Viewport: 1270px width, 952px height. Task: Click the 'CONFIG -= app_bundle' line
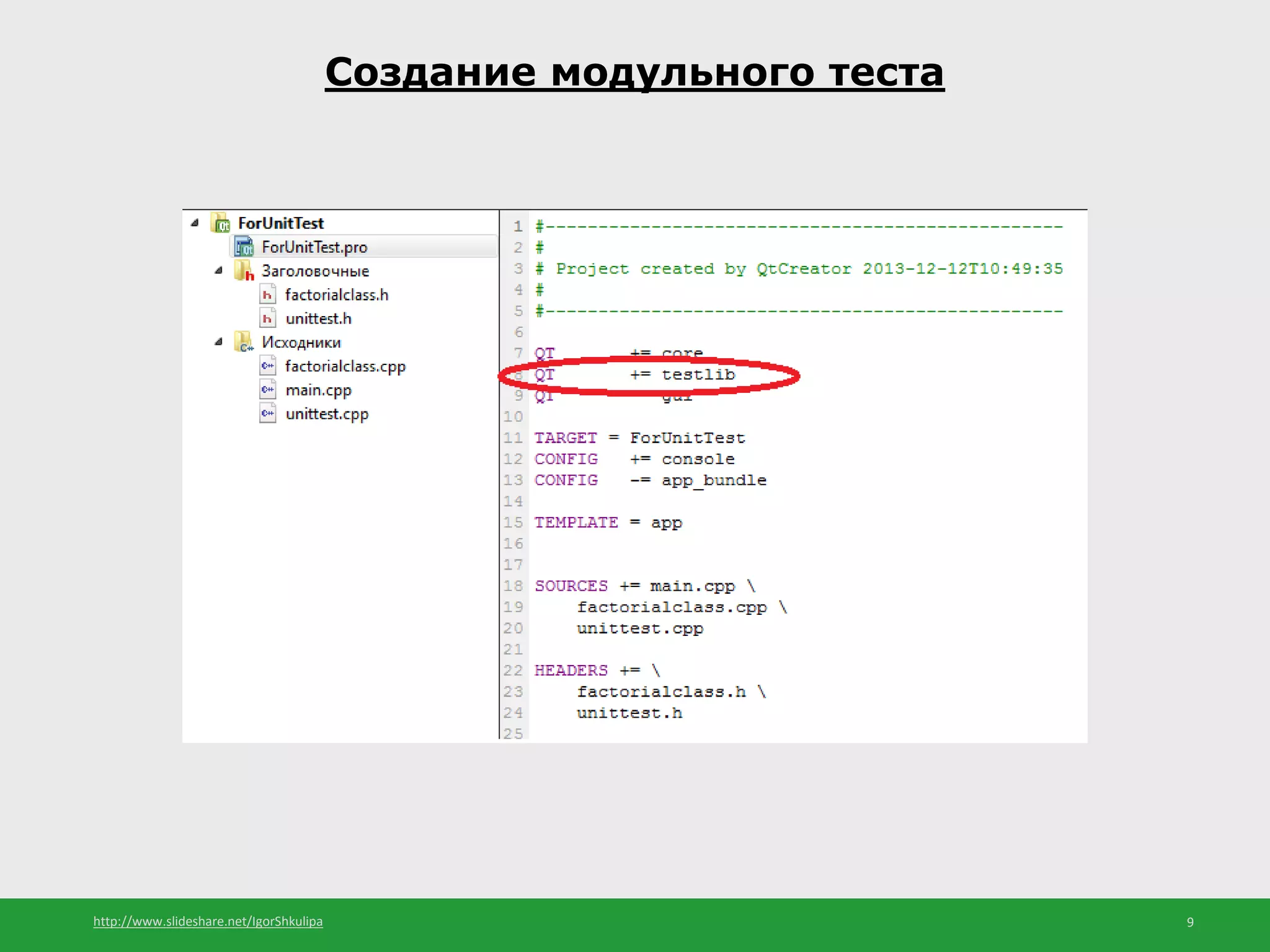[x=651, y=480]
